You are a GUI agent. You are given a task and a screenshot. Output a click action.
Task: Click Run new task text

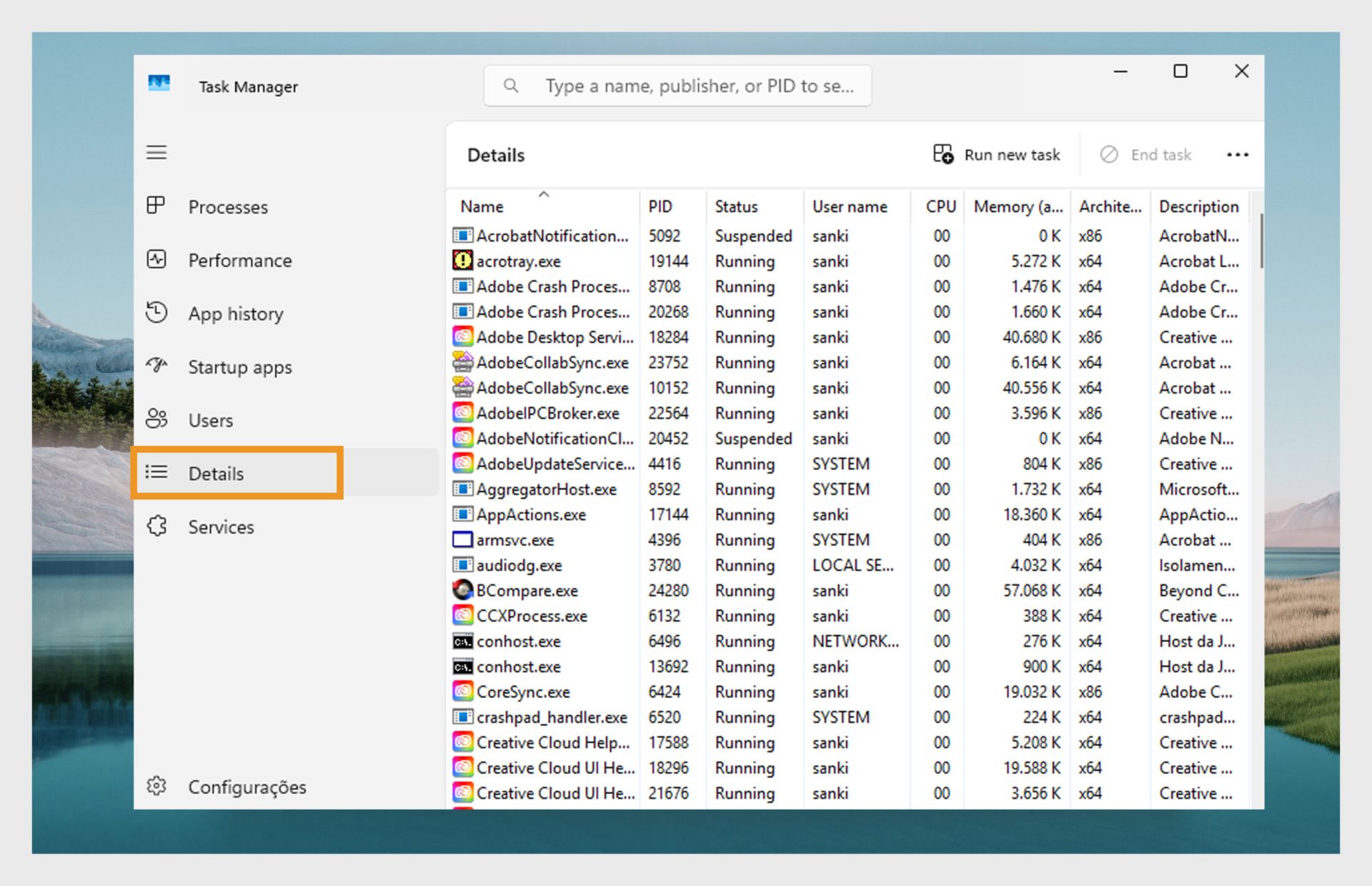pos(1012,154)
